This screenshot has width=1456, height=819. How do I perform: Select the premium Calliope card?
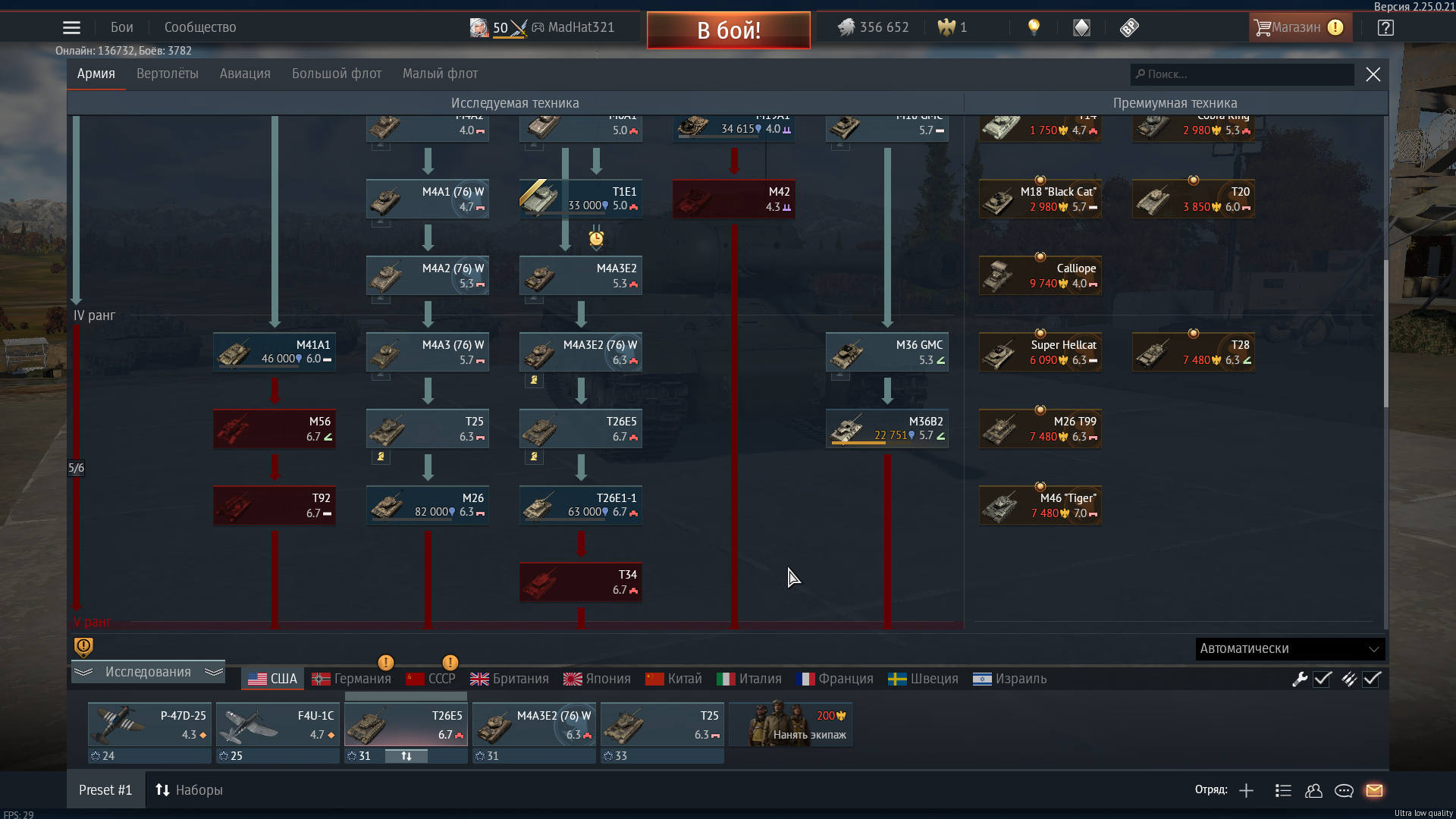tap(1040, 275)
